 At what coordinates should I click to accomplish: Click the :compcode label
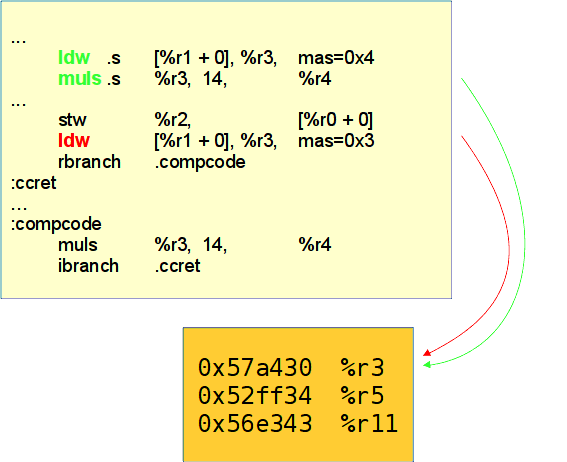coord(56,224)
